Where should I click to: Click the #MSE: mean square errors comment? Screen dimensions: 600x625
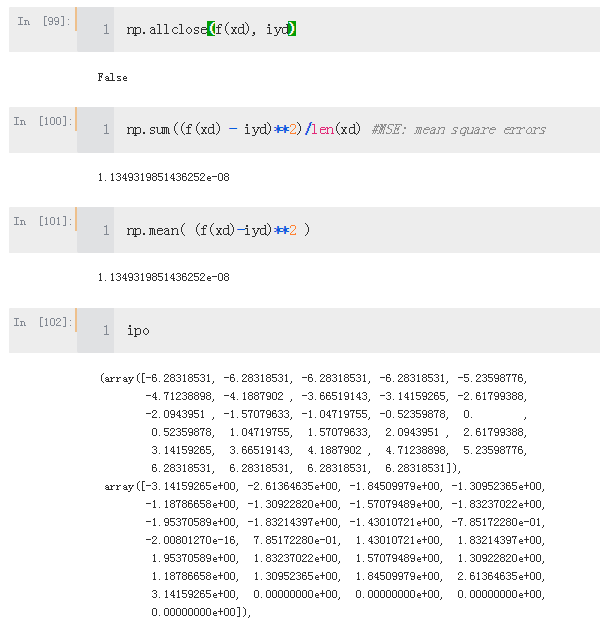458,130
